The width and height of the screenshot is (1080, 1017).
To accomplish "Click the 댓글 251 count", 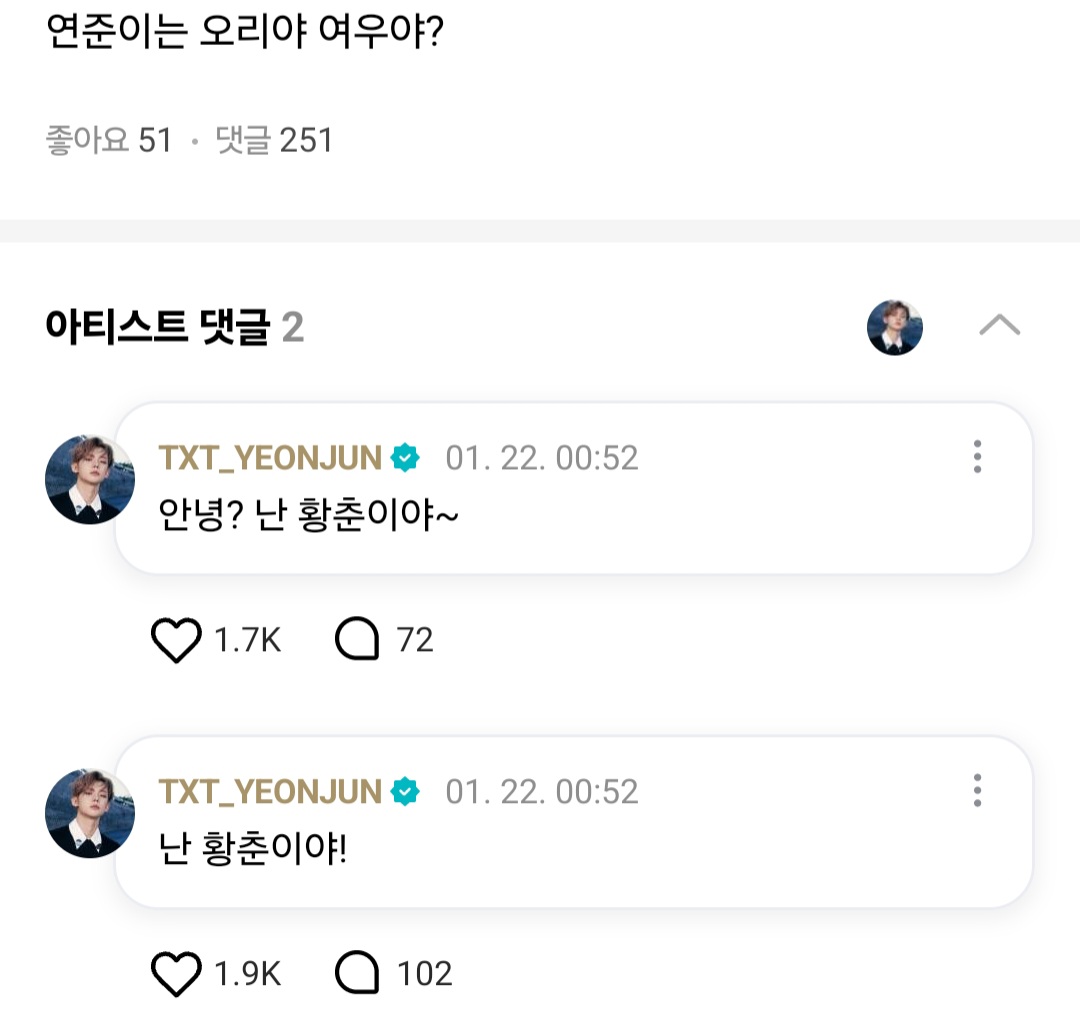I will pos(275,141).
